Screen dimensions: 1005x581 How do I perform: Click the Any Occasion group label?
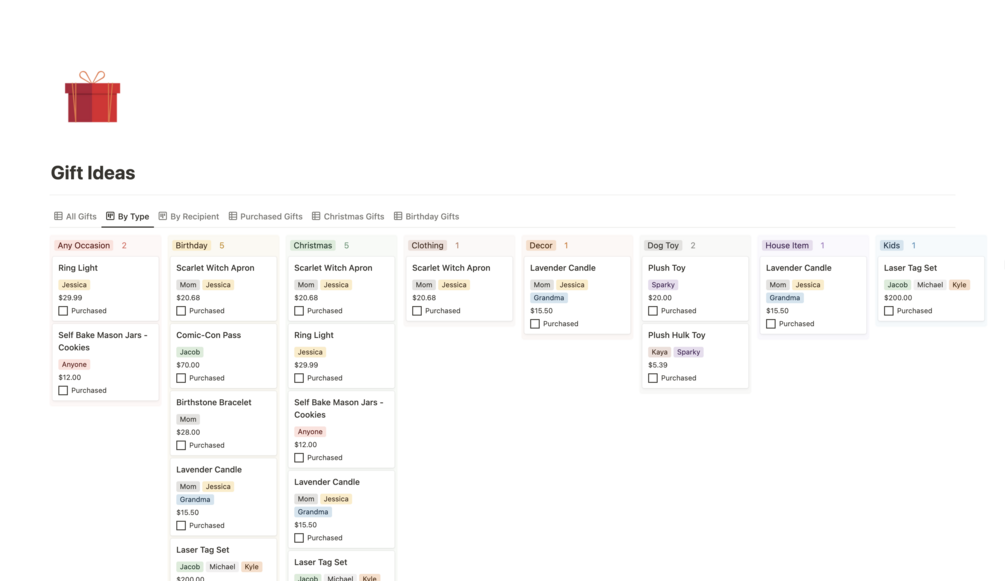click(83, 245)
